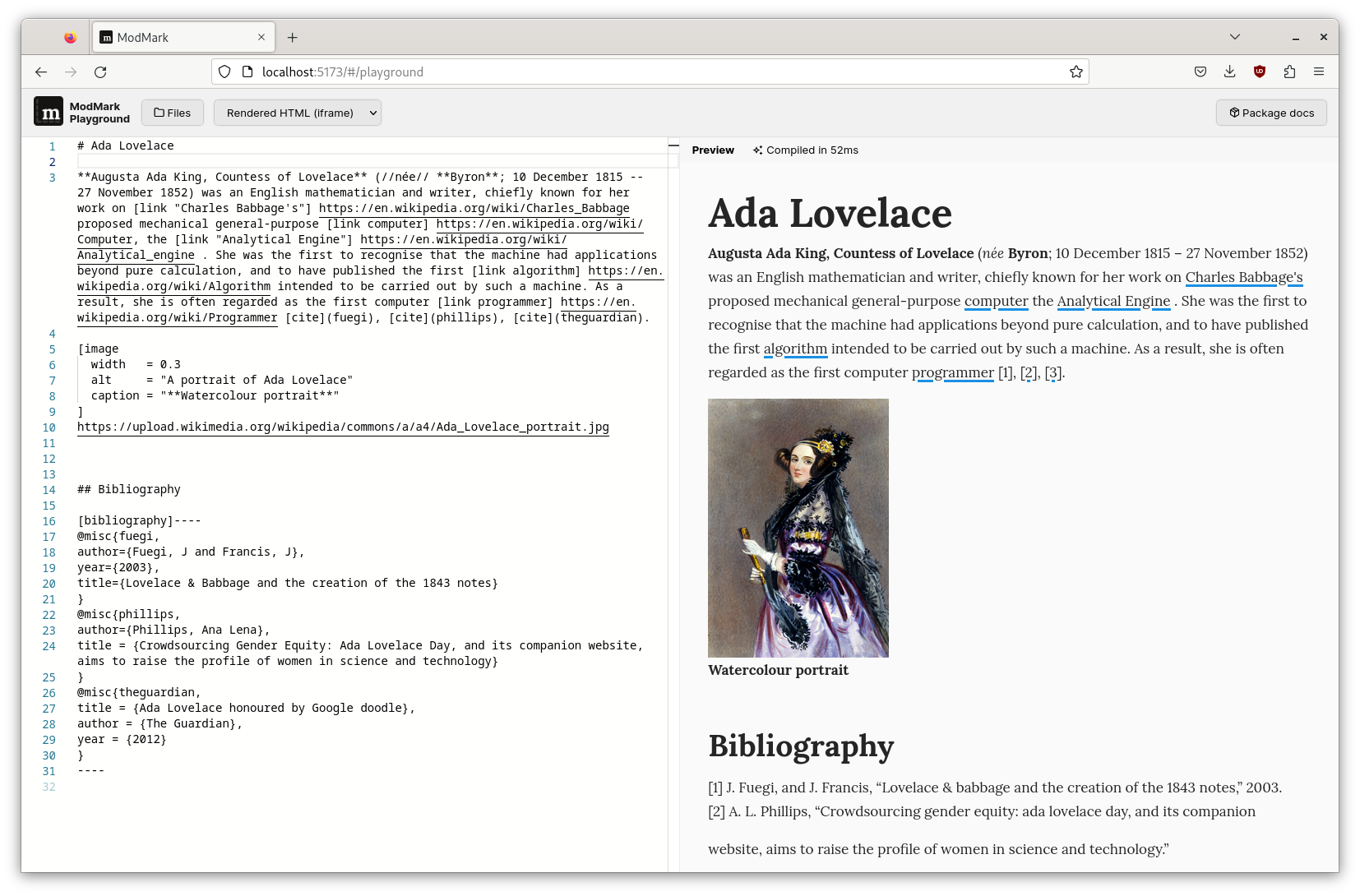Viewport: 1360px width, 896px height.
Task: Click the '@misc{phillips,' editor line
Action: [128, 614]
